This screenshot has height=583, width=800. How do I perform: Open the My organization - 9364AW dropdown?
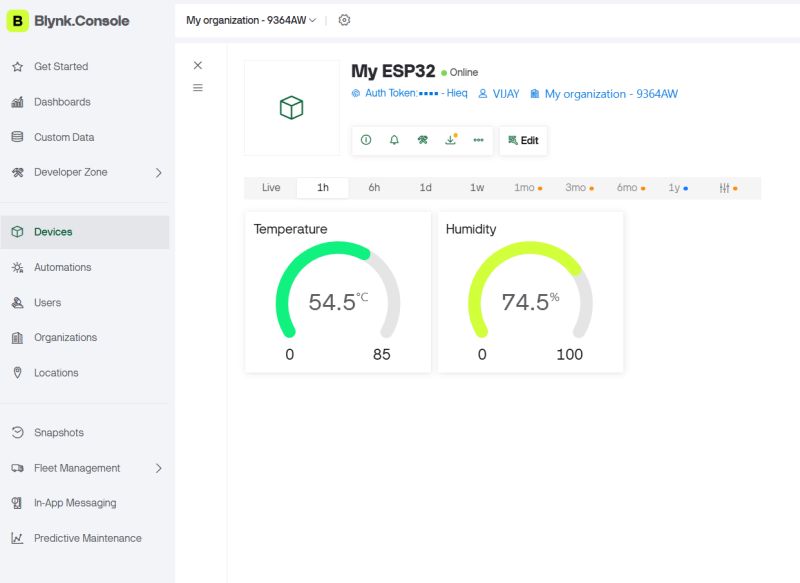(251, 20)
